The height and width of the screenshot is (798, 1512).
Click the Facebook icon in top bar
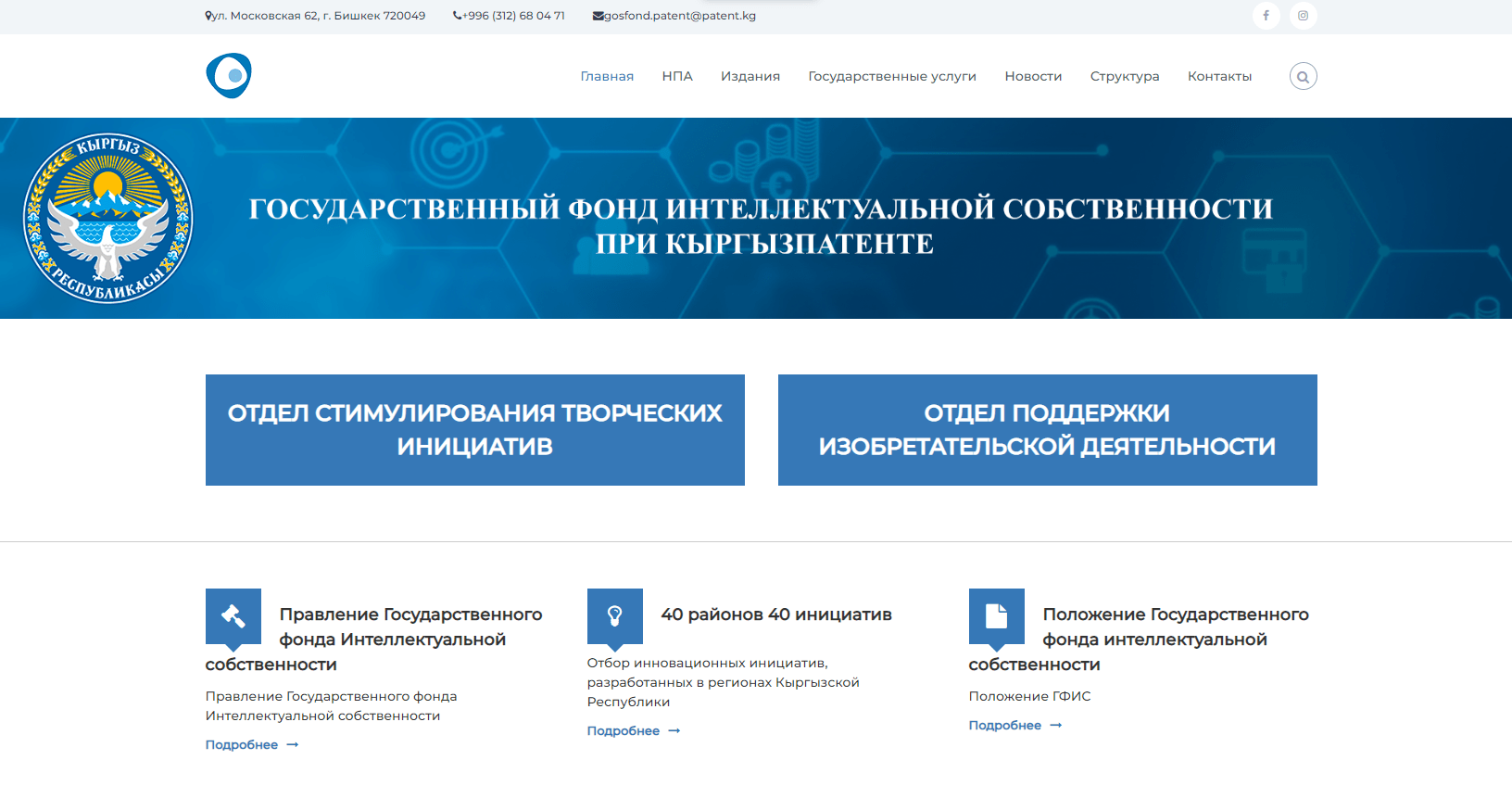point(1266,16)
